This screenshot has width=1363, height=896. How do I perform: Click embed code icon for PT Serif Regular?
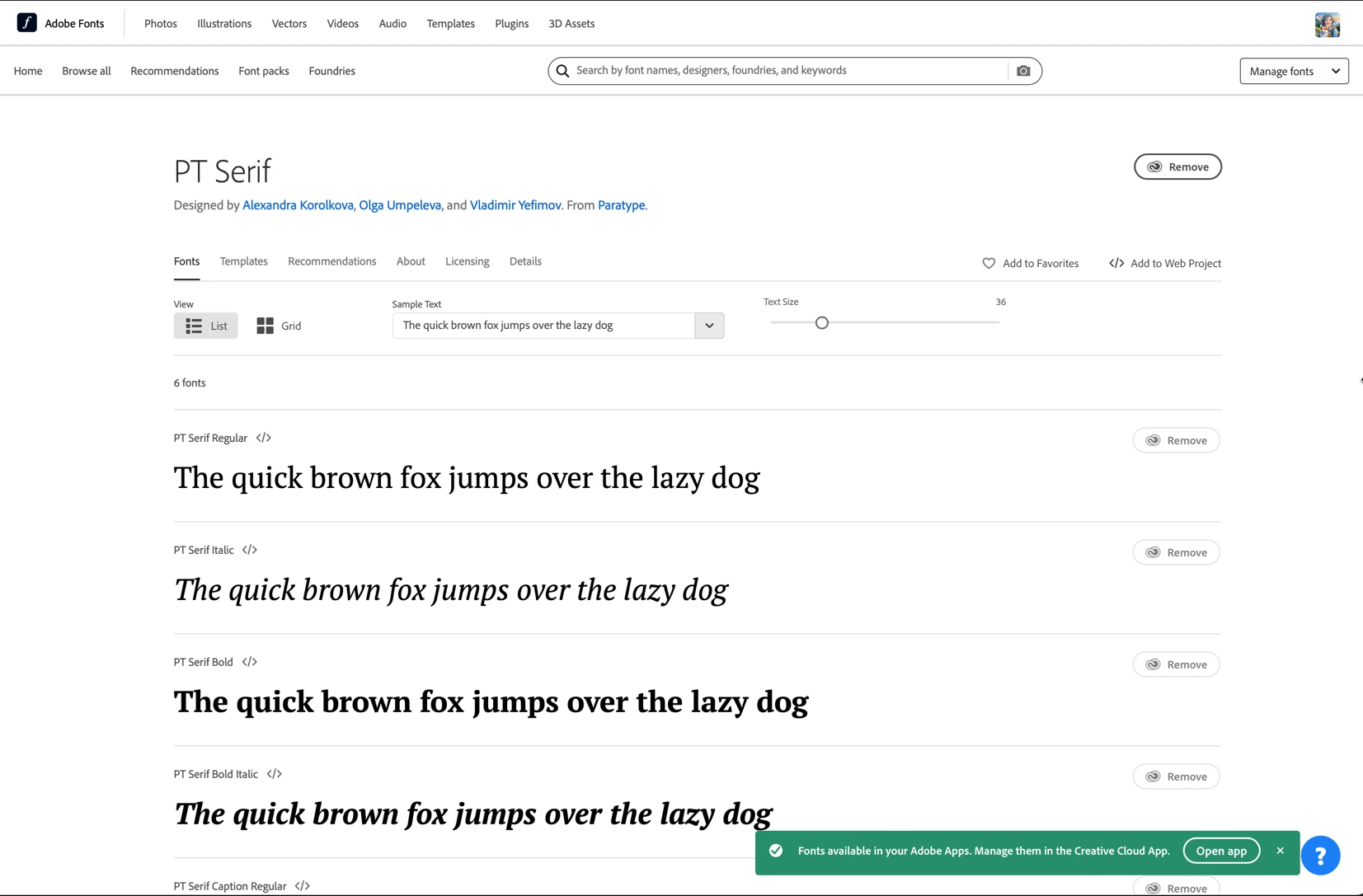pyautogui.click(x=264, y=439)
